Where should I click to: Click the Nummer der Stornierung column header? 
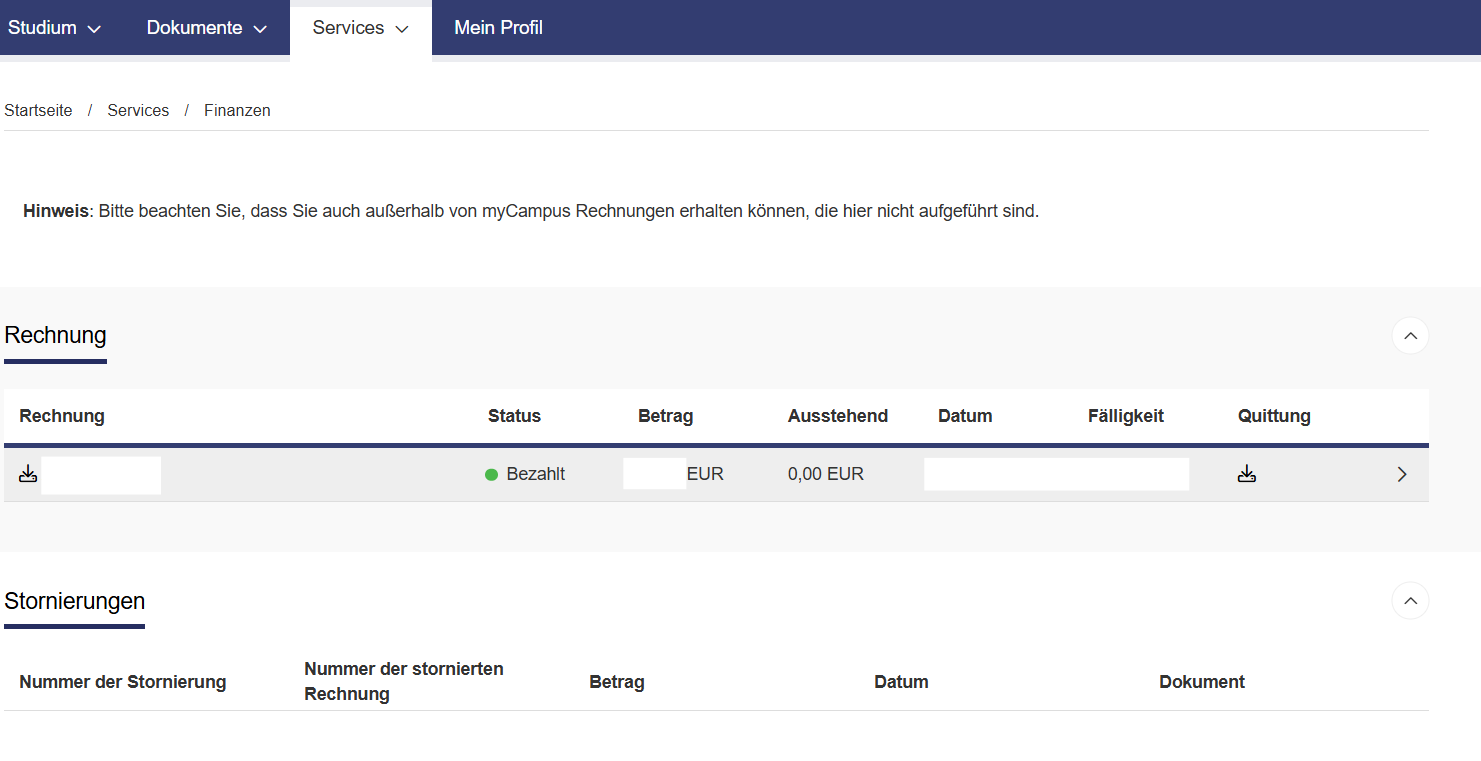coord(122,682)
